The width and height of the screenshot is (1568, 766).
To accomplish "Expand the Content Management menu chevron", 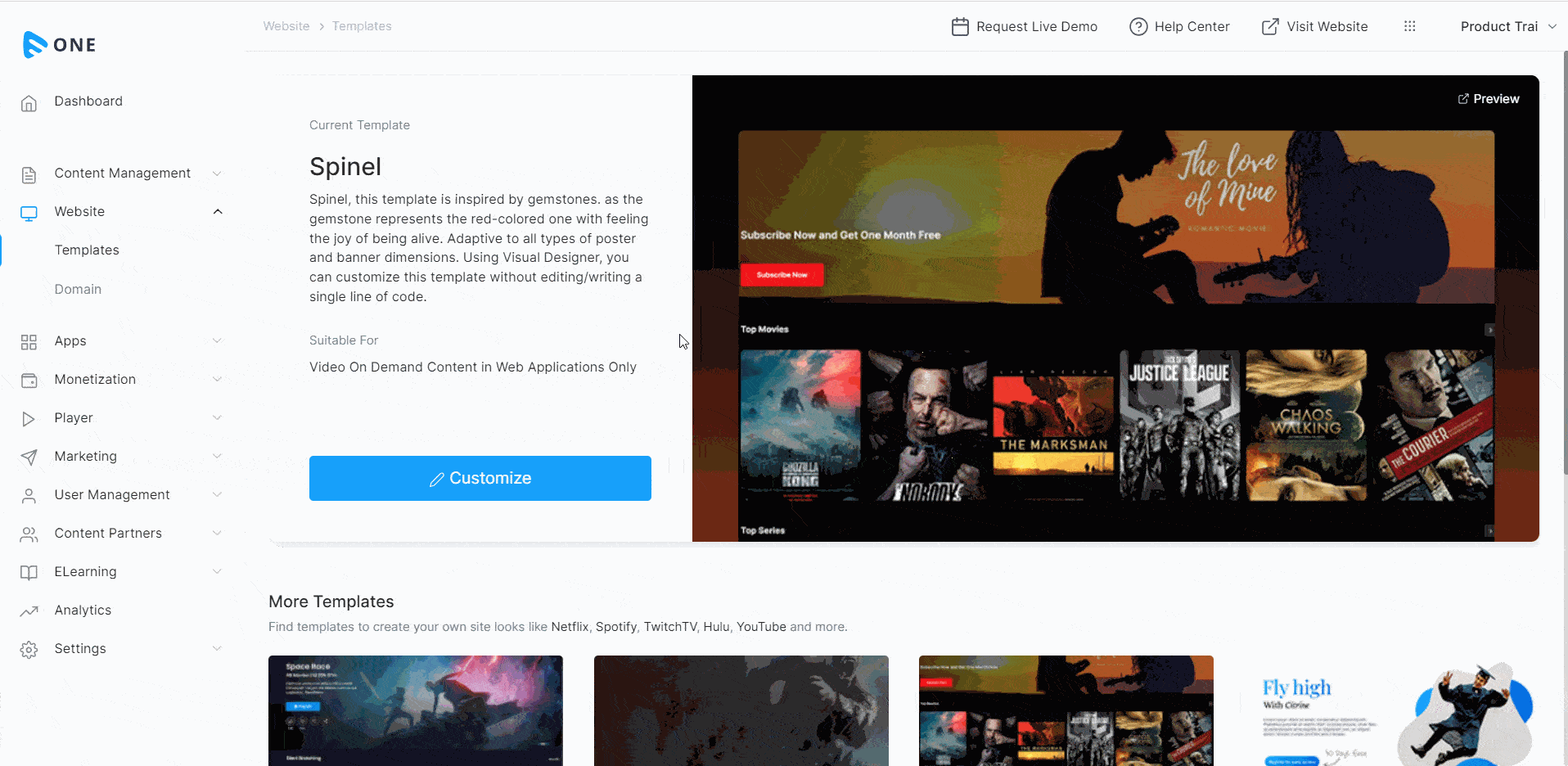I will click(x=217, y=173).
